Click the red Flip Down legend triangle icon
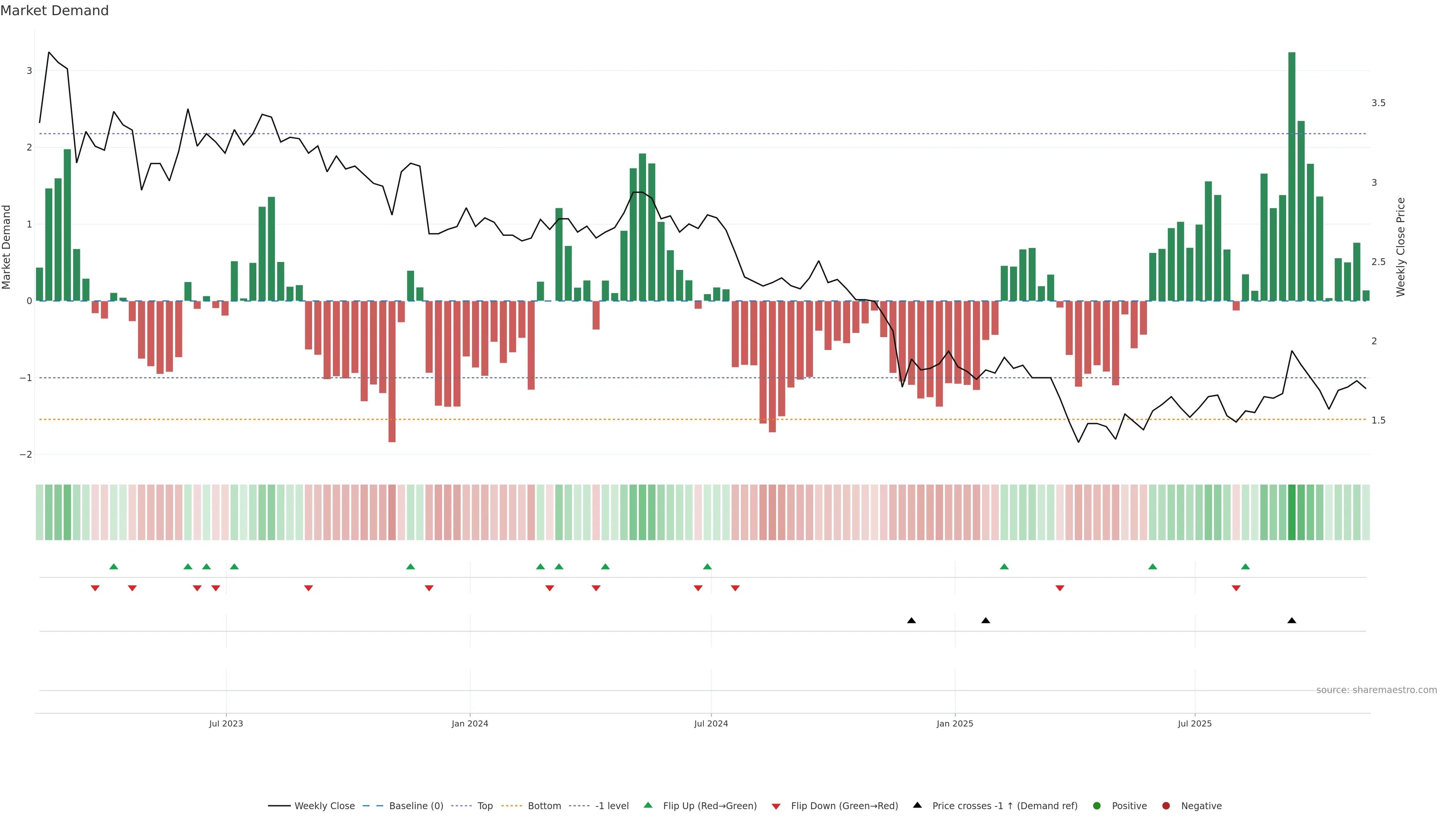 tap(776, 806)
